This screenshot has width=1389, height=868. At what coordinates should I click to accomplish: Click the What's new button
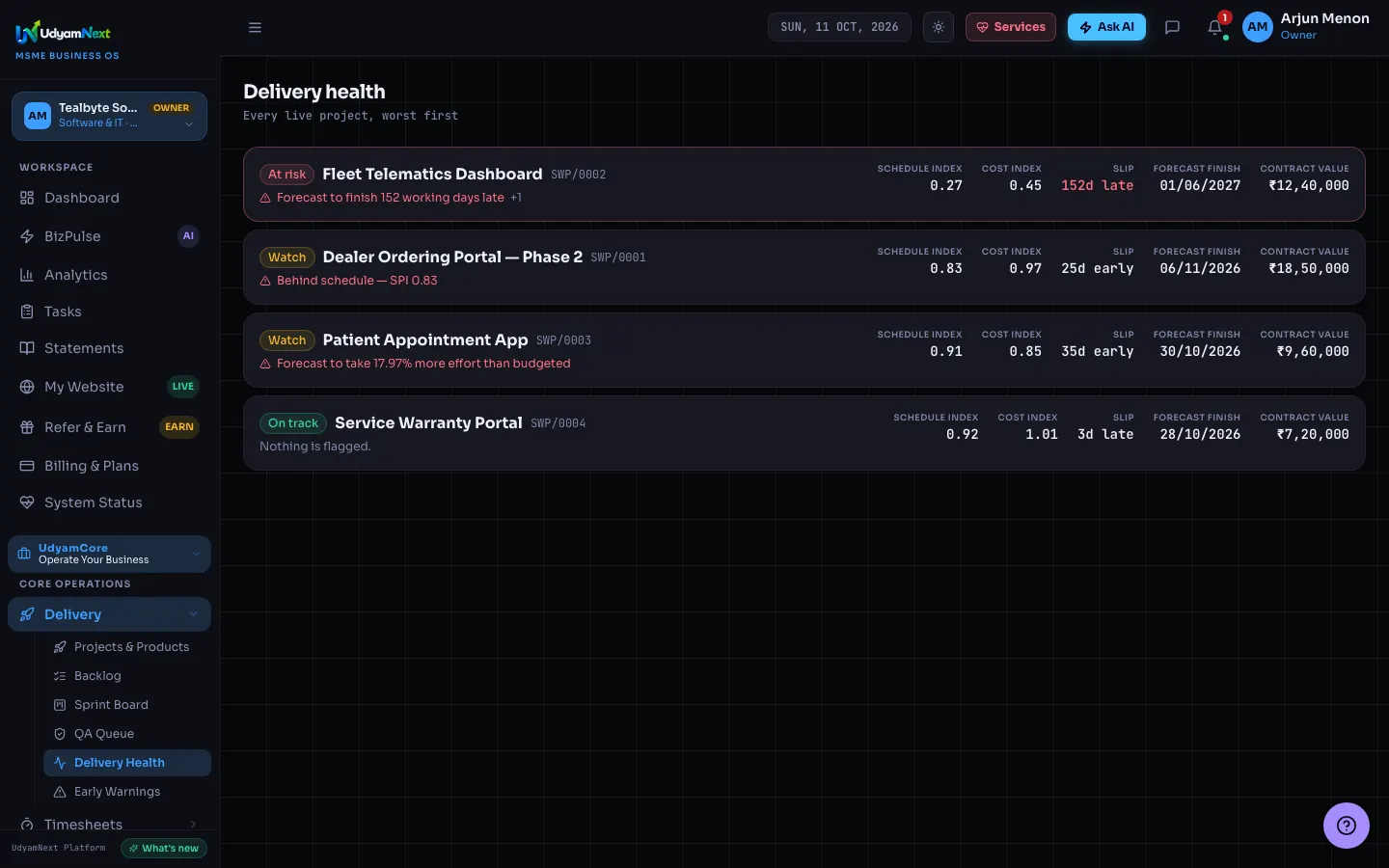[164, 849]
